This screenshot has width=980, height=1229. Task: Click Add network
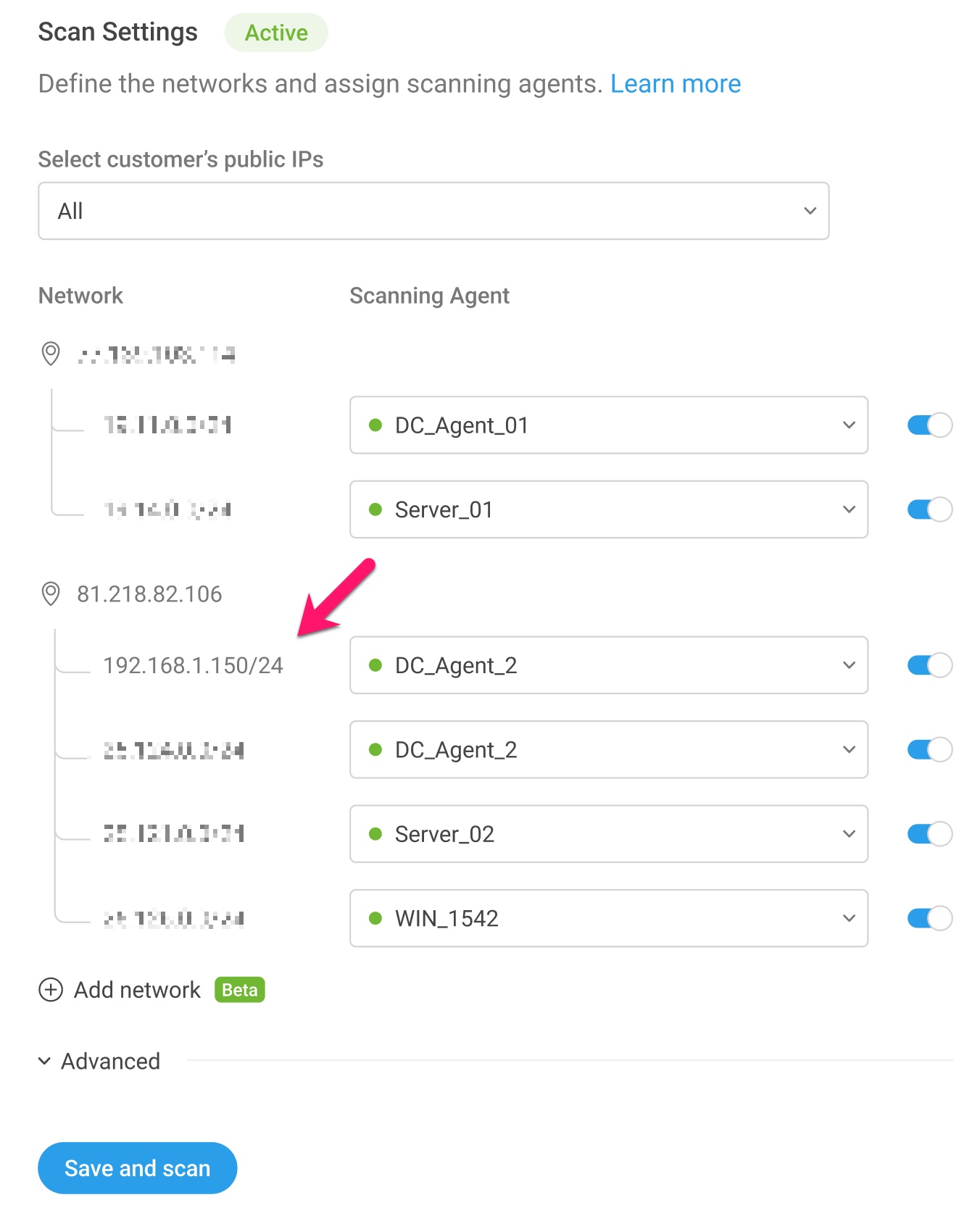(x=137, y=990)
